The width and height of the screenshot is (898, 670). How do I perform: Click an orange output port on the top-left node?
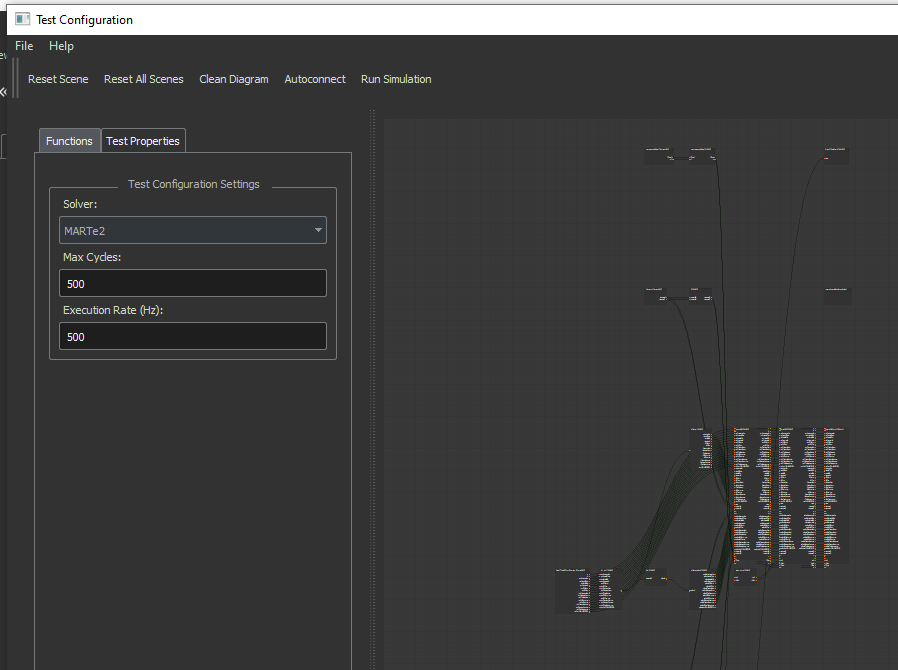click(x=672, y=159)
